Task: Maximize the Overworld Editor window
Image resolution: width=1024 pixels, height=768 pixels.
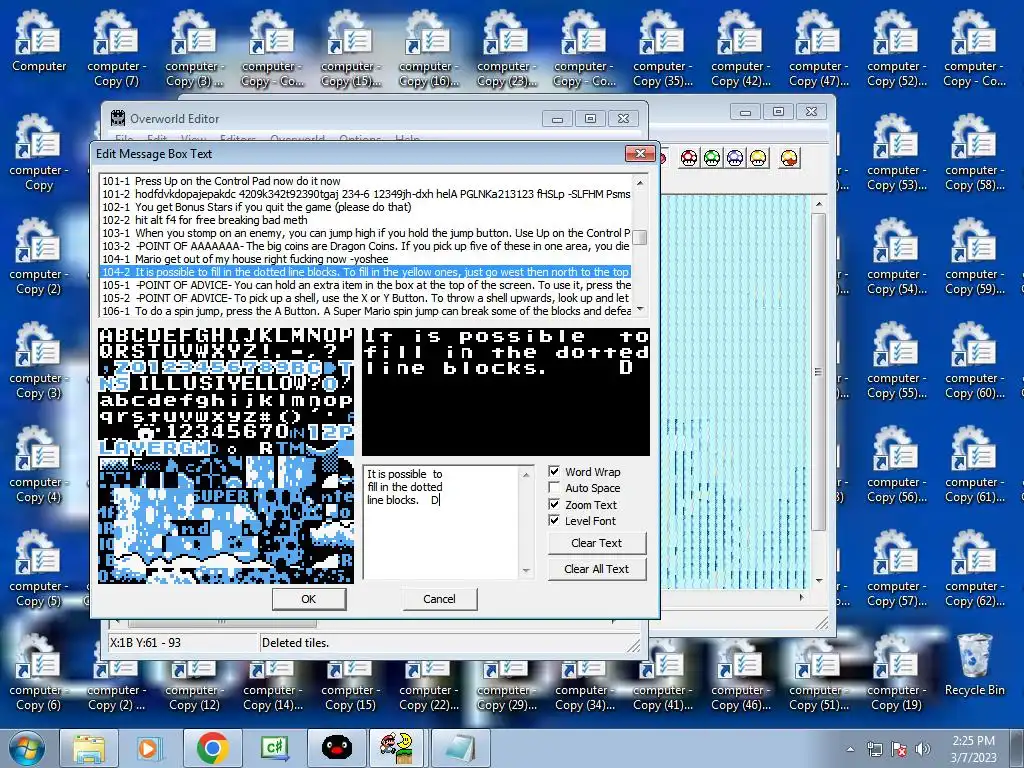Action: [590, 118]
